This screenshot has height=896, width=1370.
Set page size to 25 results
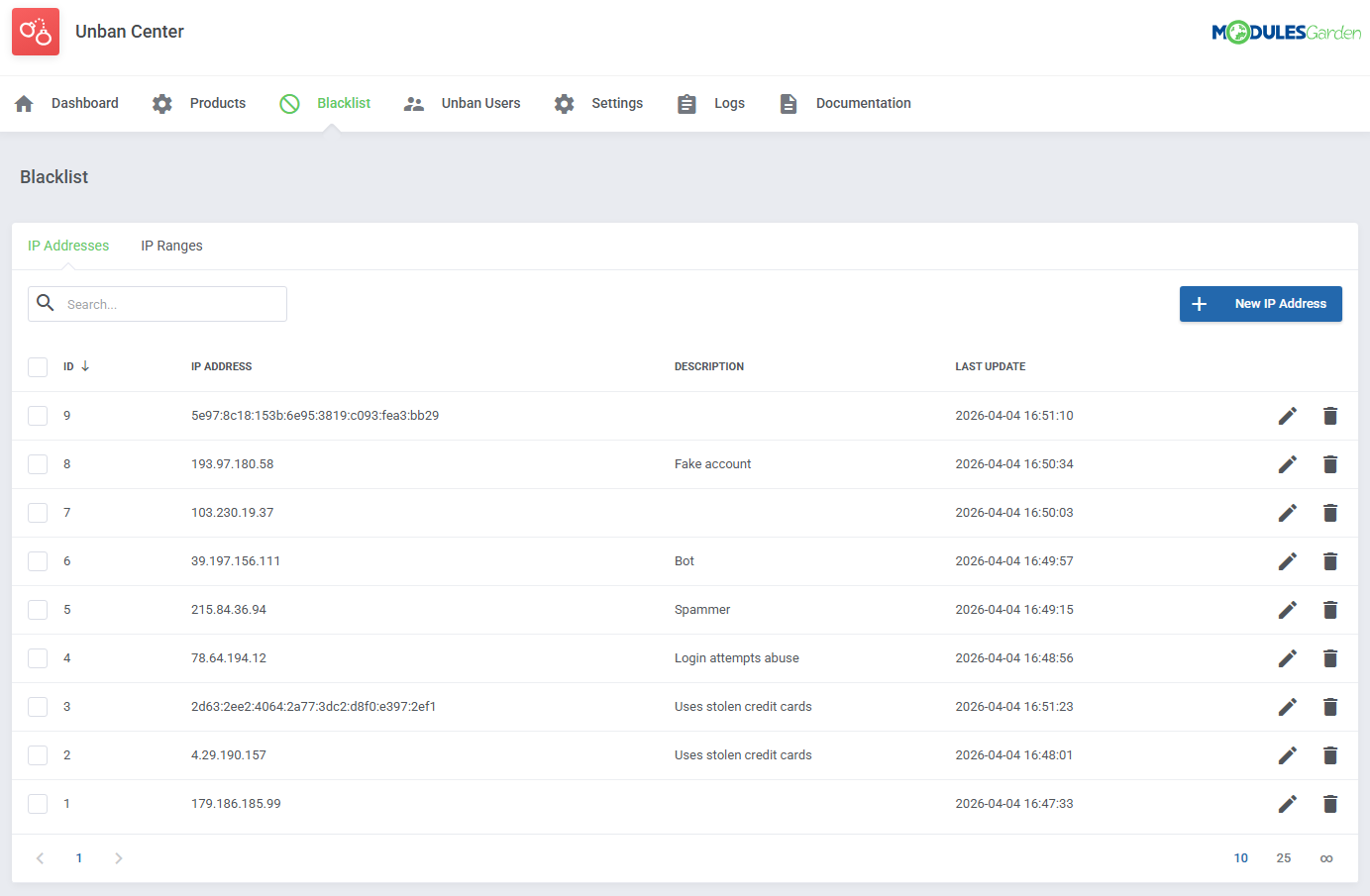[x=1284, y=857]
